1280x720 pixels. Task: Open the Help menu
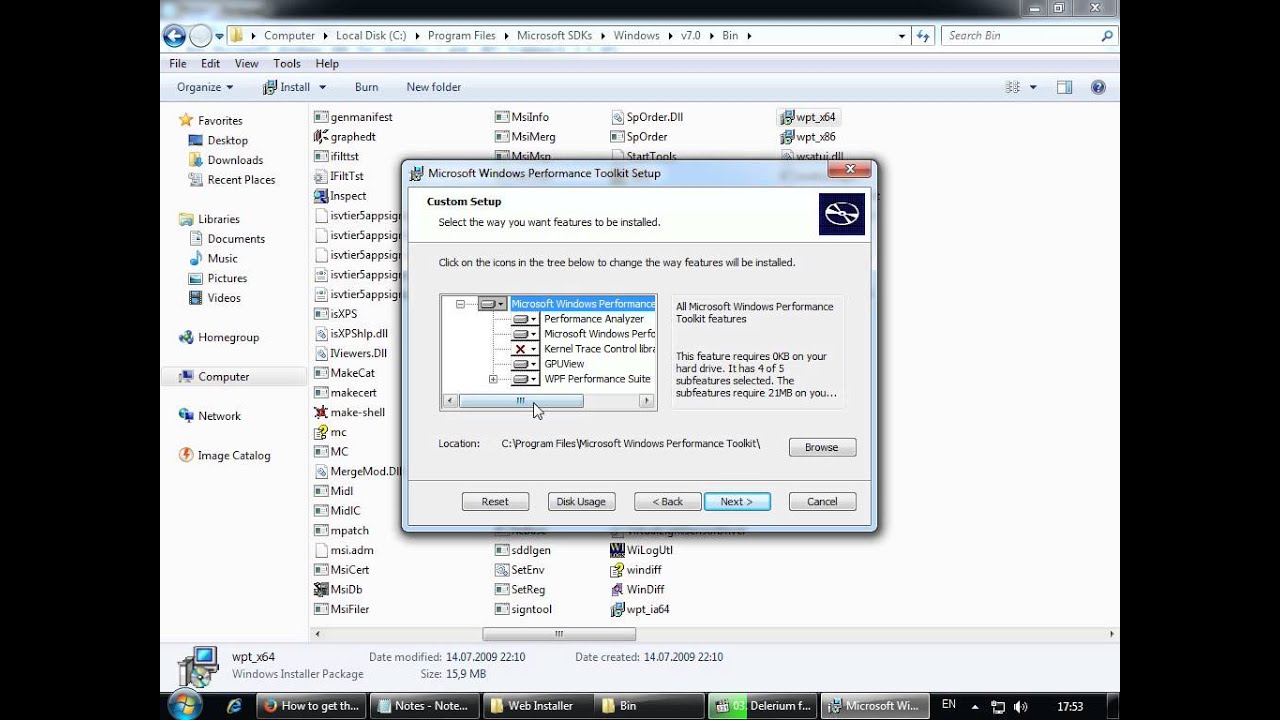pyautogui.click(x=327, y=63)
